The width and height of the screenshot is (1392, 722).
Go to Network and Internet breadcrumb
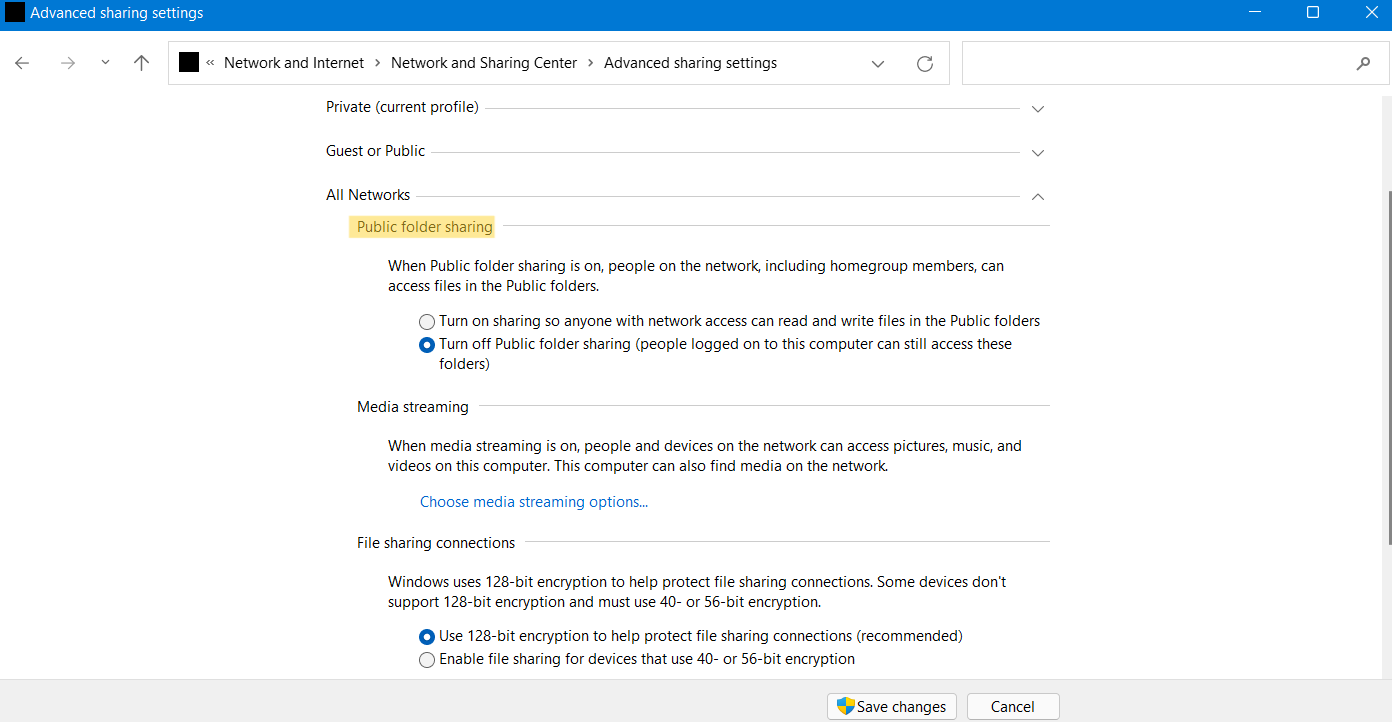(x=294, y=63)
